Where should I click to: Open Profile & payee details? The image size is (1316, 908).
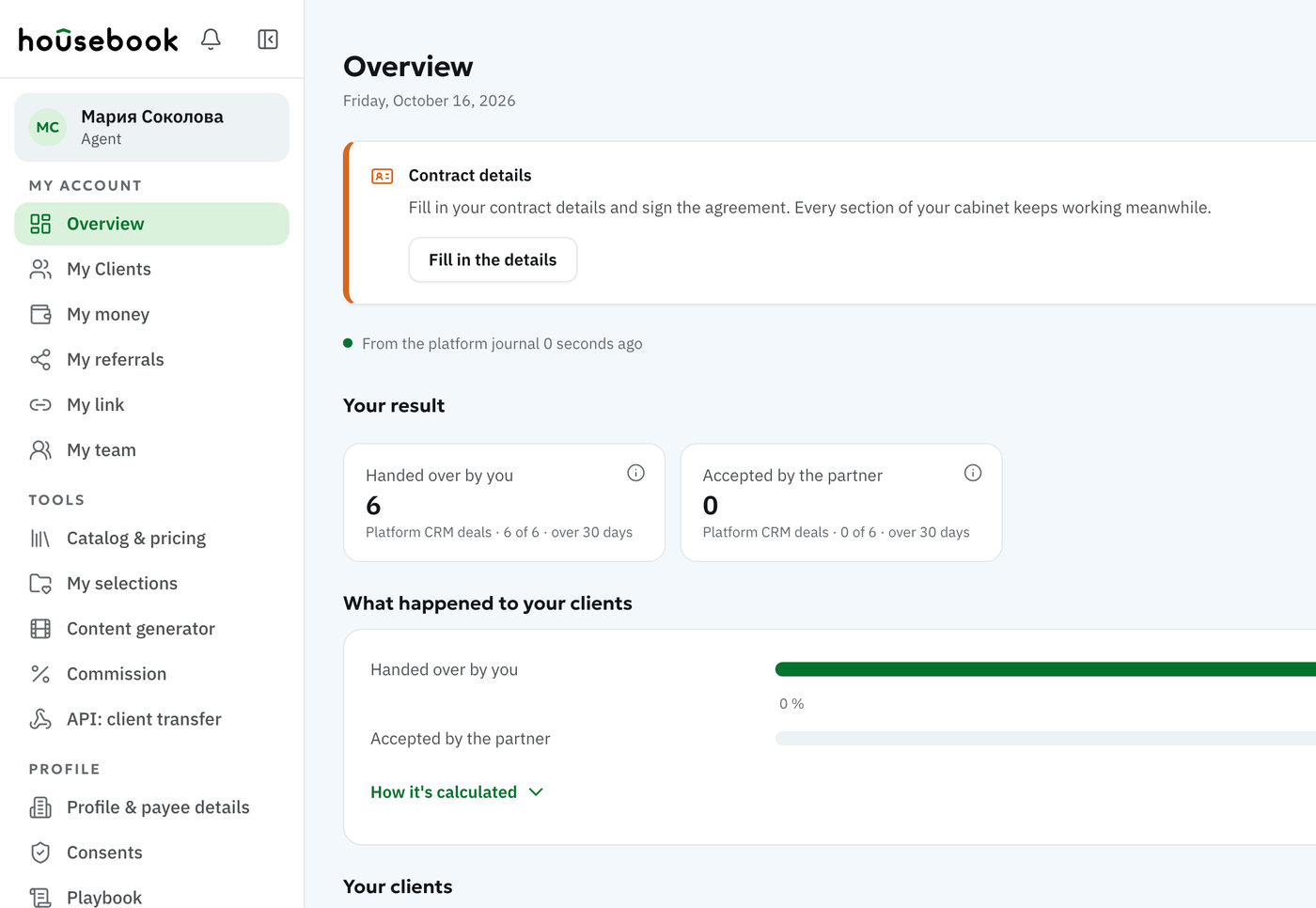click(x=151, y=806)
